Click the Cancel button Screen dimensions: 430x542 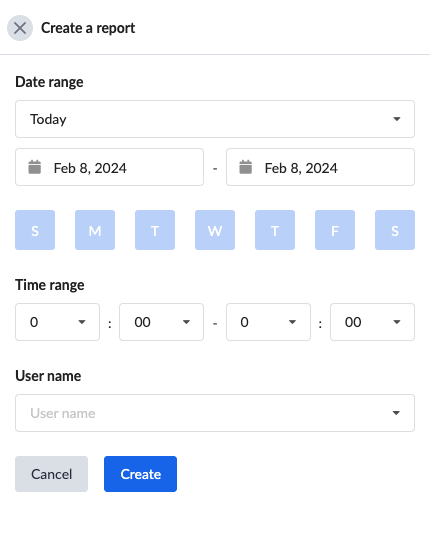(x=52, y=474)
